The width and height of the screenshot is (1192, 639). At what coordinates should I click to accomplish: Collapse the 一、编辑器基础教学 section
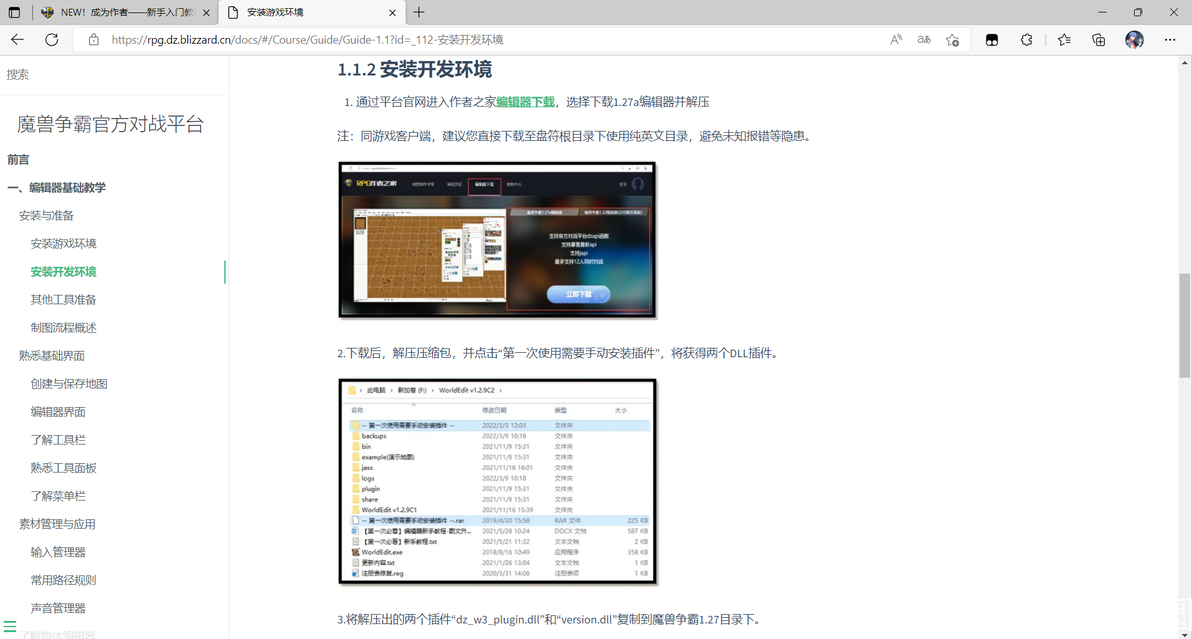pyautogui.click(x=56, y=188)
